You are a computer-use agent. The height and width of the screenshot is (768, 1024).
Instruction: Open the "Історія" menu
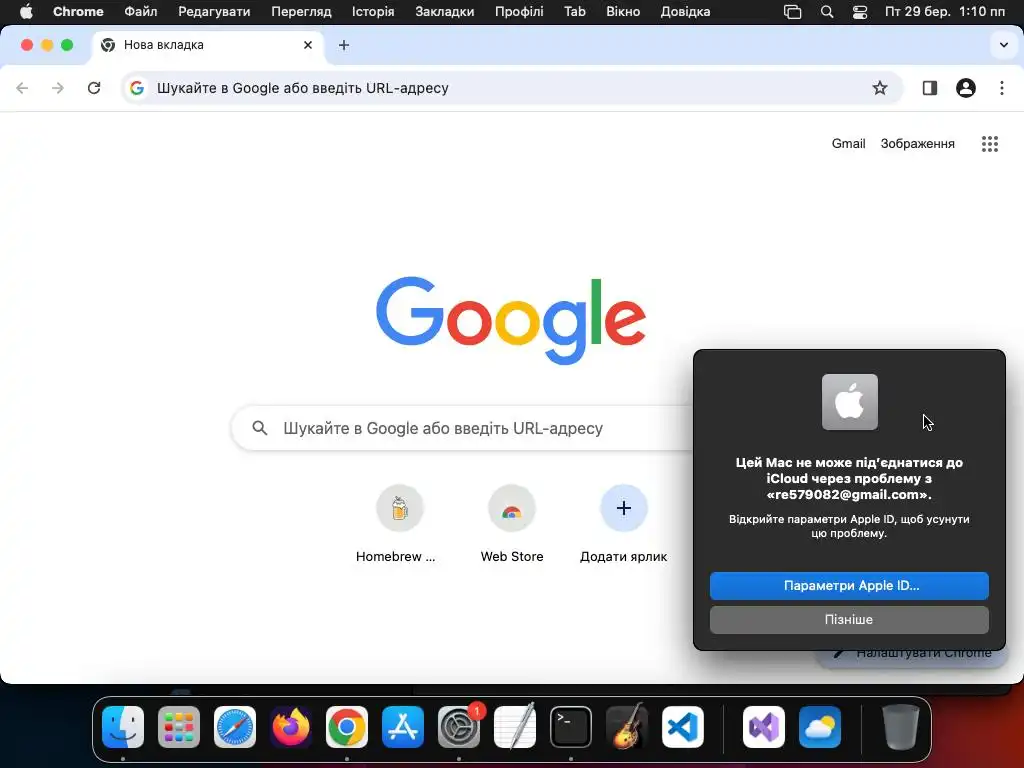(x=373, y=12)
